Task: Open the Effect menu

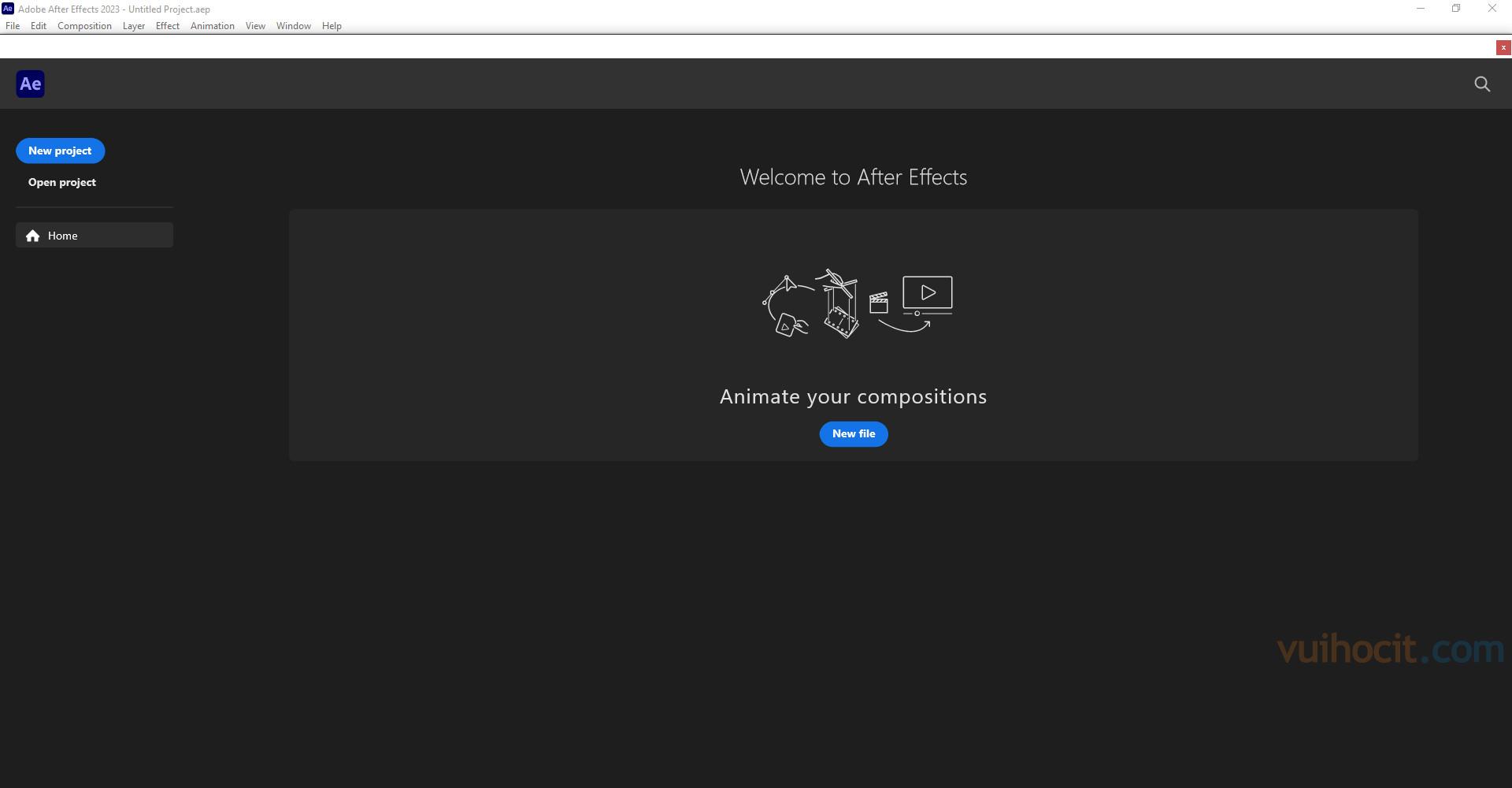Action: click(168, 26)
